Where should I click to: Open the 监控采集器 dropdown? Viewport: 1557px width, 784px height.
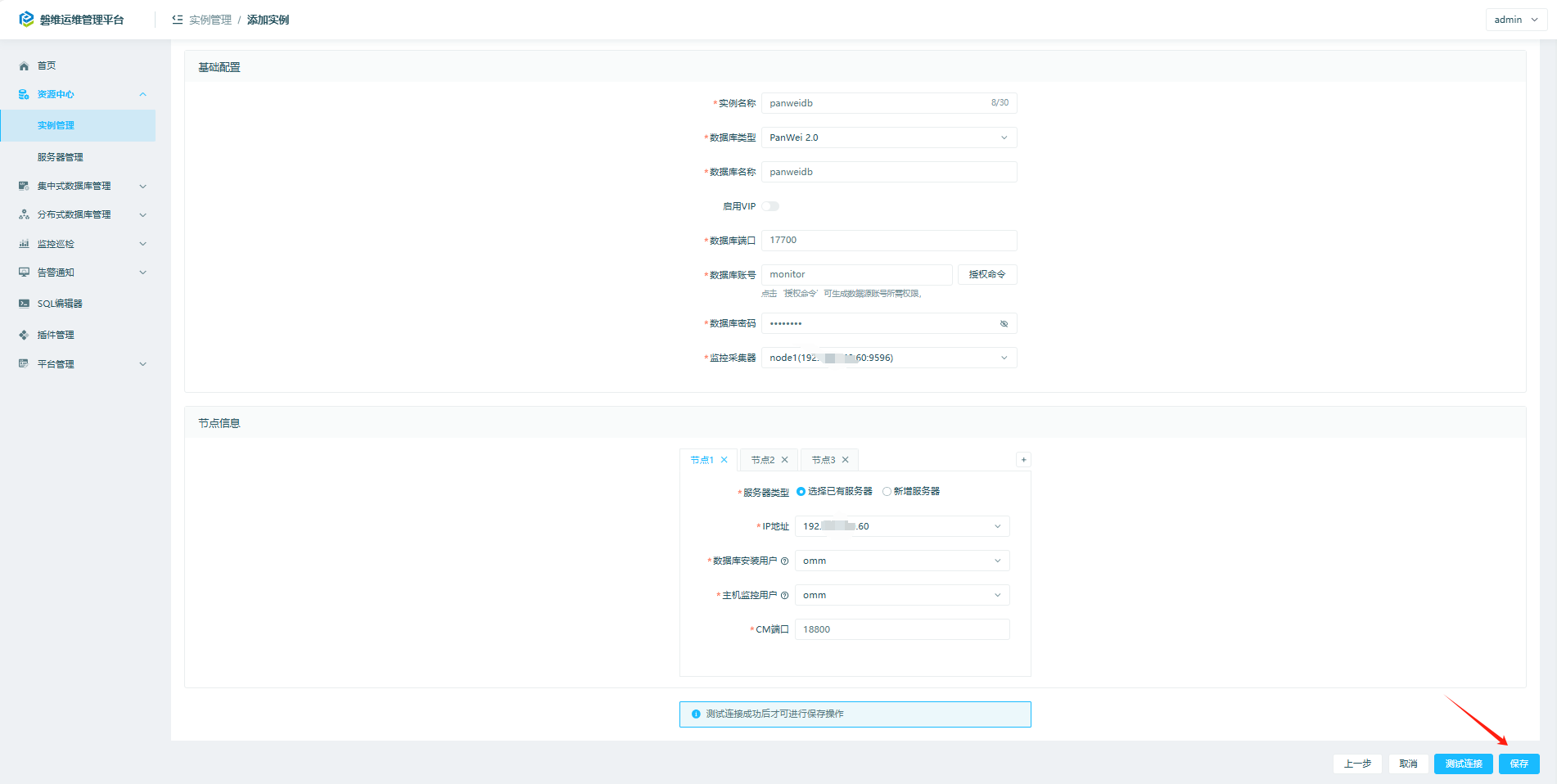889,358
